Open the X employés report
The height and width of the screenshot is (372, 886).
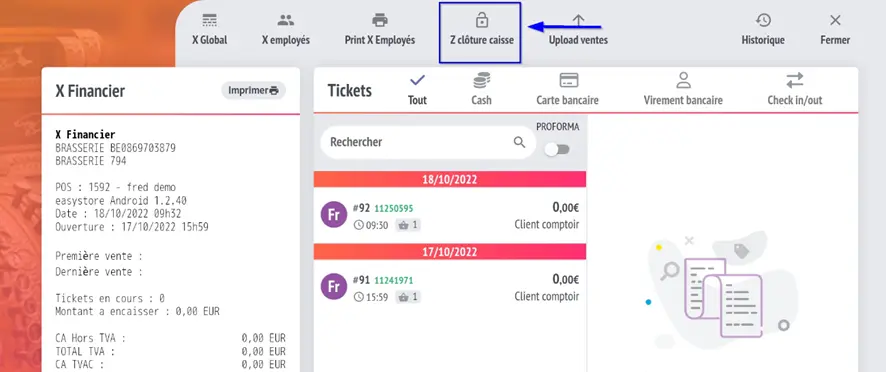(286, 30)
